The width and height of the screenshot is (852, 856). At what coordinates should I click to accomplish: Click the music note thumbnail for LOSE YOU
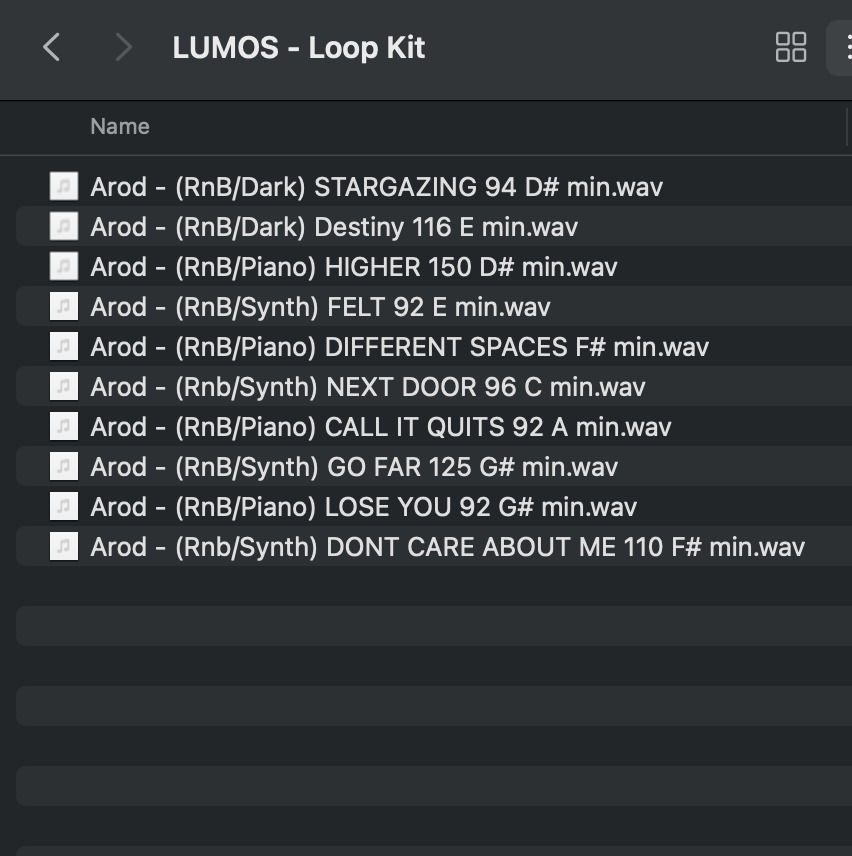point(63,506)
